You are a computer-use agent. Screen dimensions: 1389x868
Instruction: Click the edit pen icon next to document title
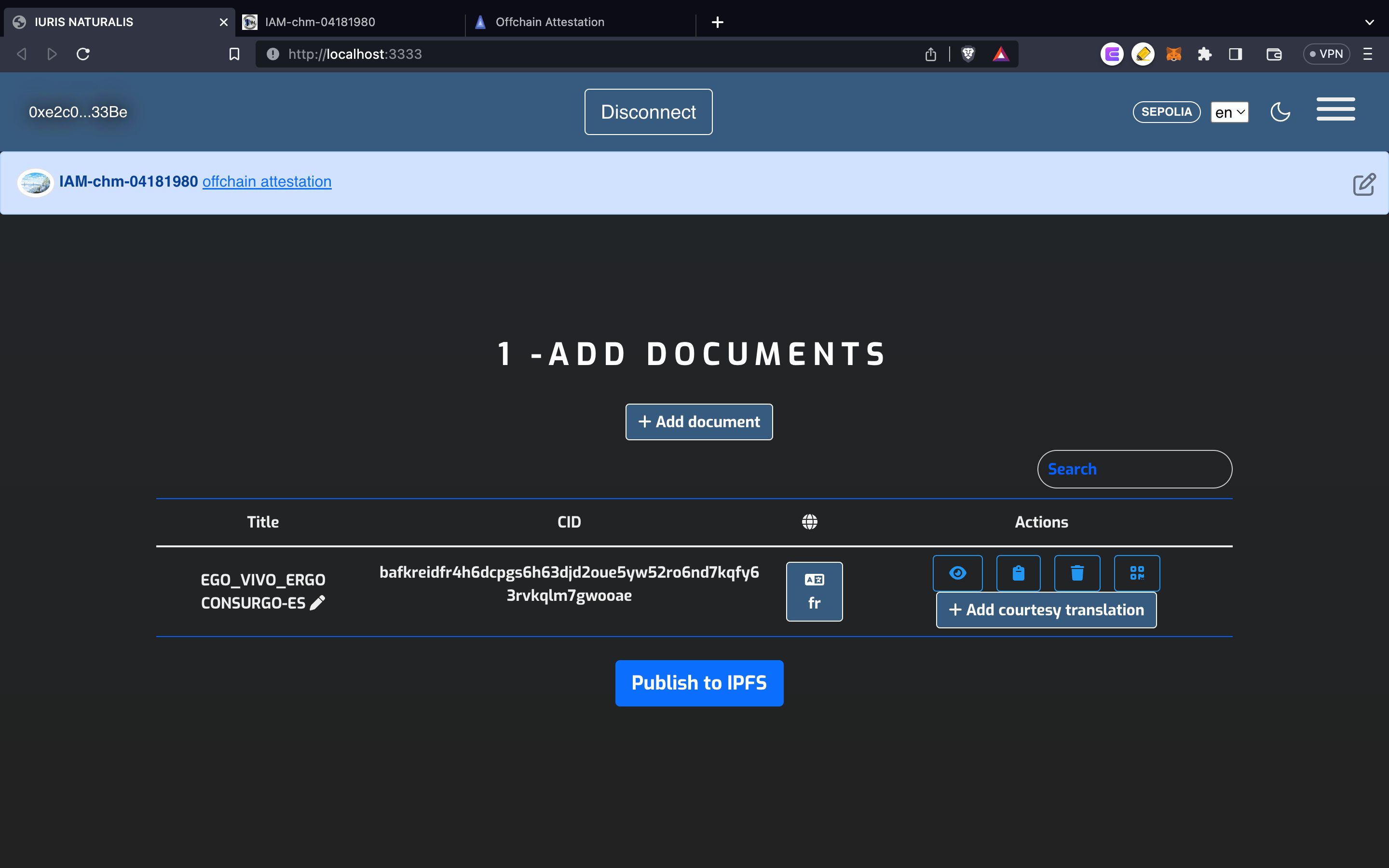tap(317, 603)
